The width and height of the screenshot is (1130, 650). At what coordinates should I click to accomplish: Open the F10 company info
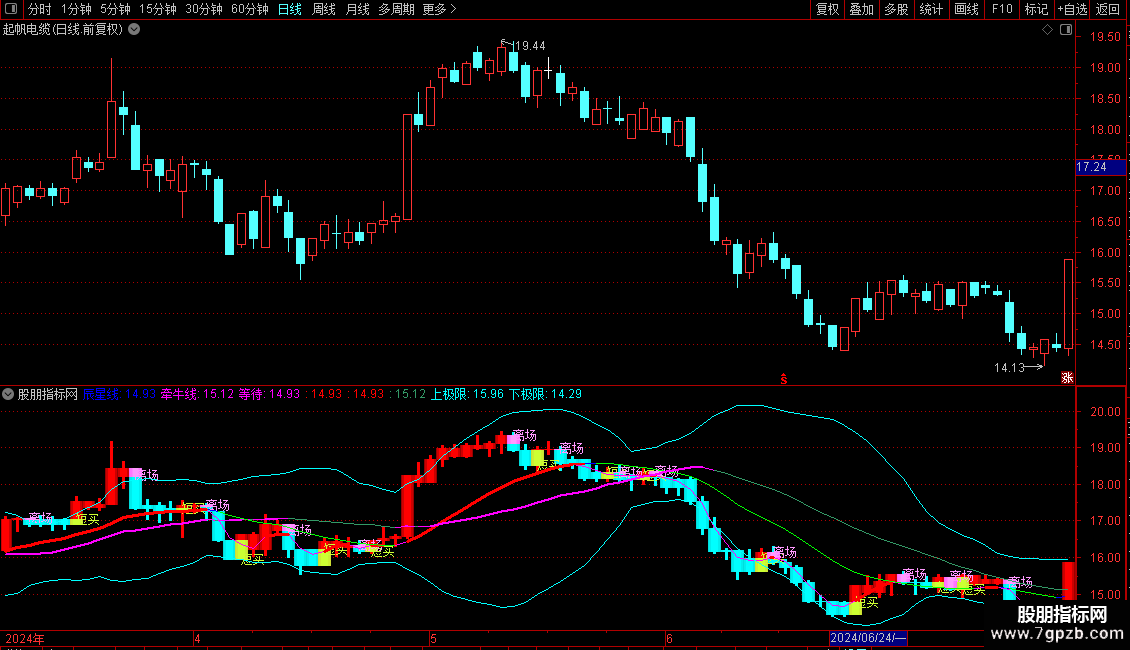pyautogui.click(x=1002, y=9)
